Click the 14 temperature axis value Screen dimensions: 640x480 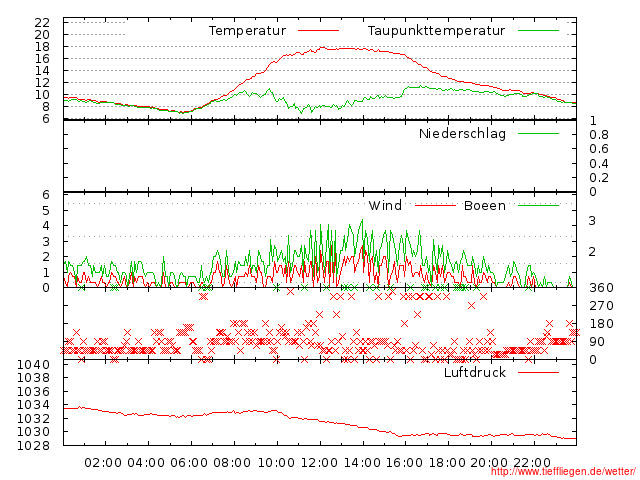(42, 71)
